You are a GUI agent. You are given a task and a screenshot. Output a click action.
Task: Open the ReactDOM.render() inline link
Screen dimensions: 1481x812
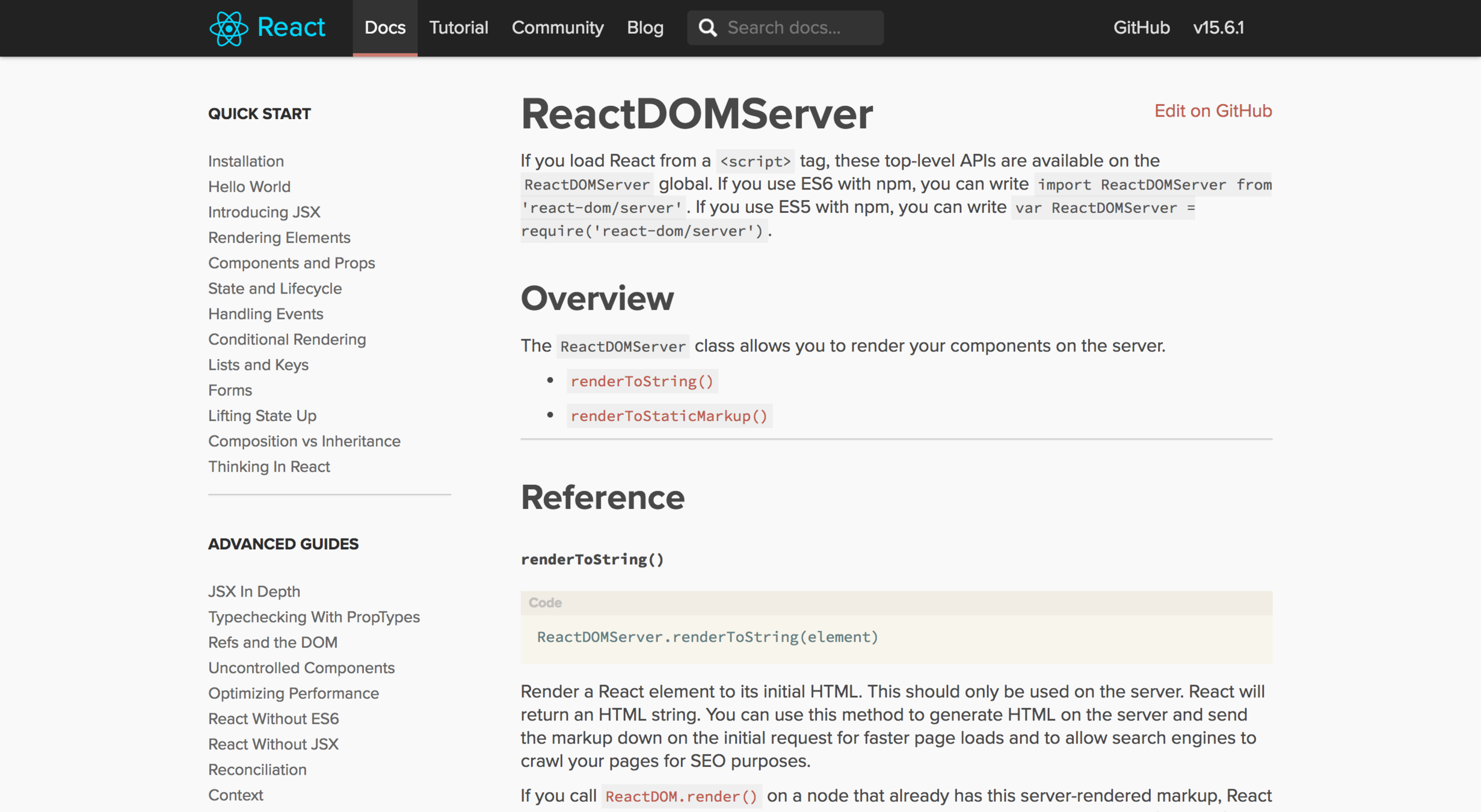point(681,796)
